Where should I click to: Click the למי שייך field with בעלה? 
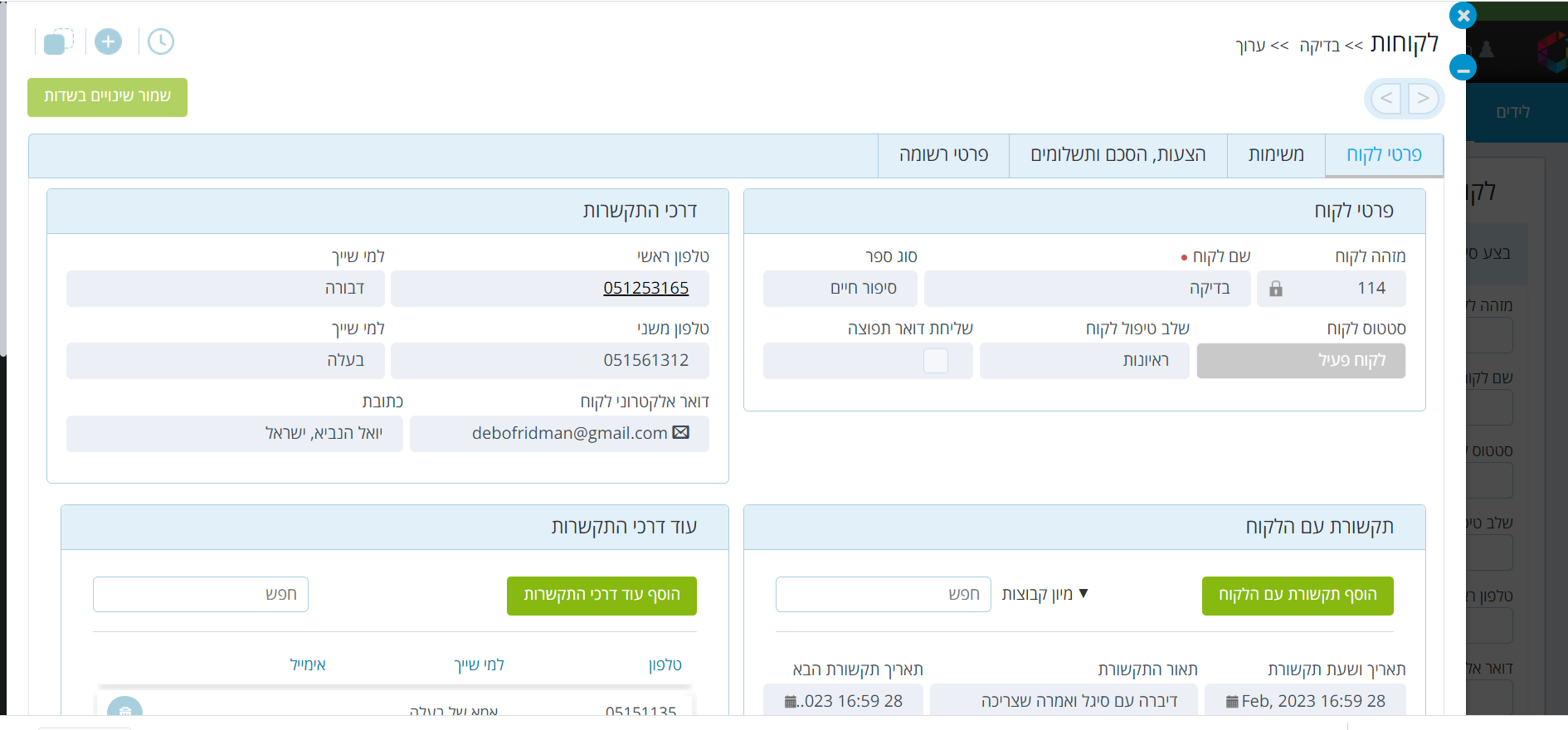pos(225,361)
